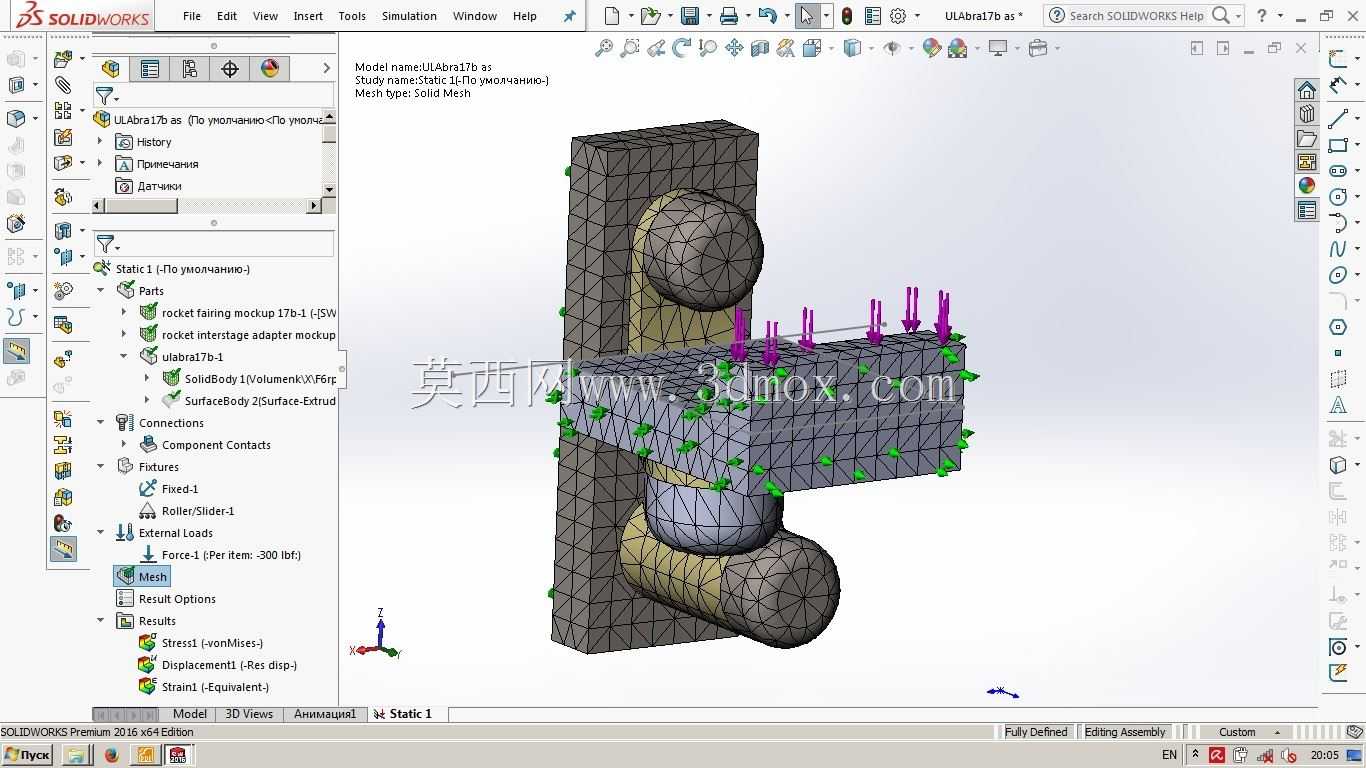Switch to the Анимация1 motion study tab

[325, 714]
